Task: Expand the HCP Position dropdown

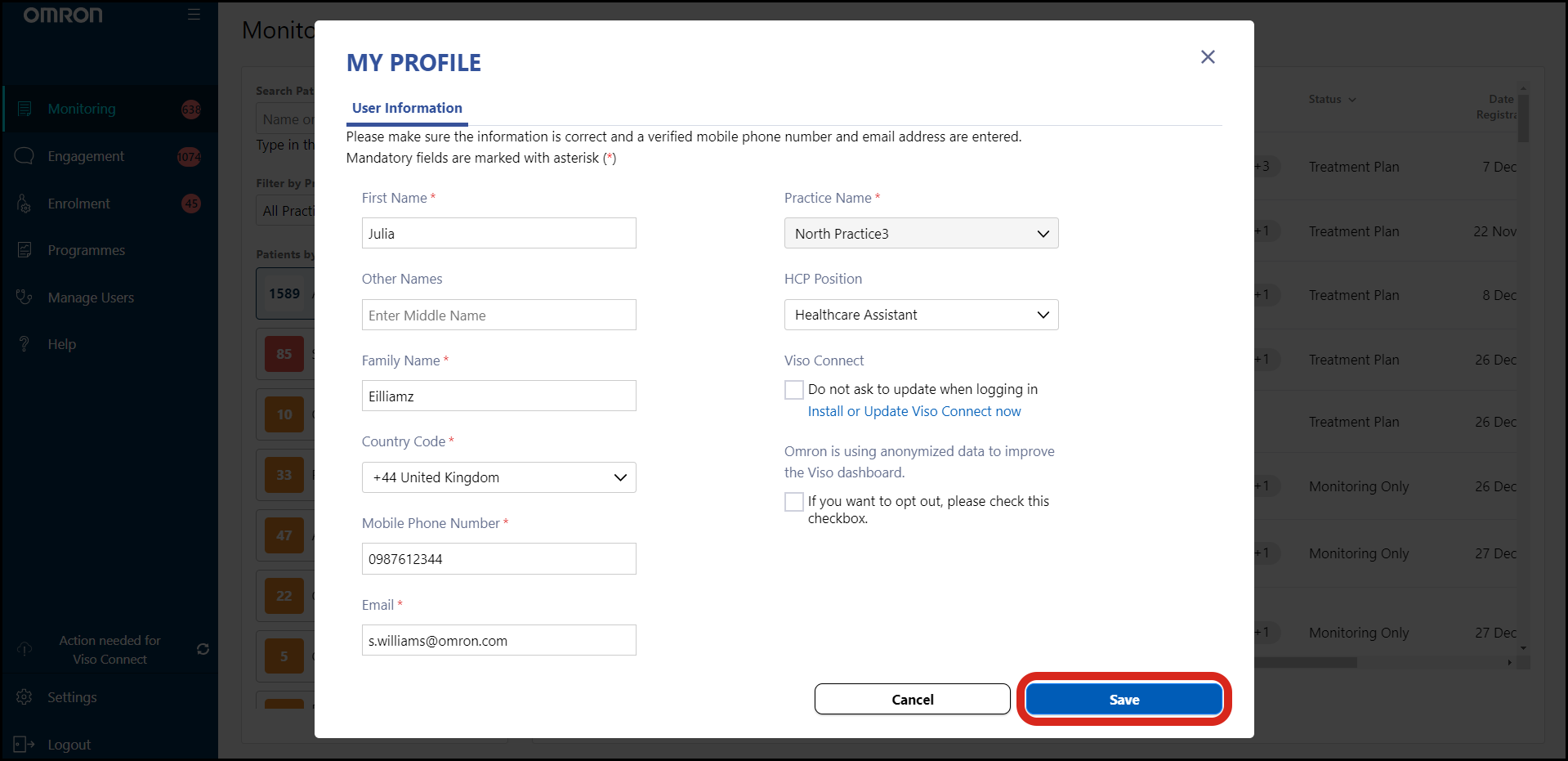Action: (x=921, y=315)
